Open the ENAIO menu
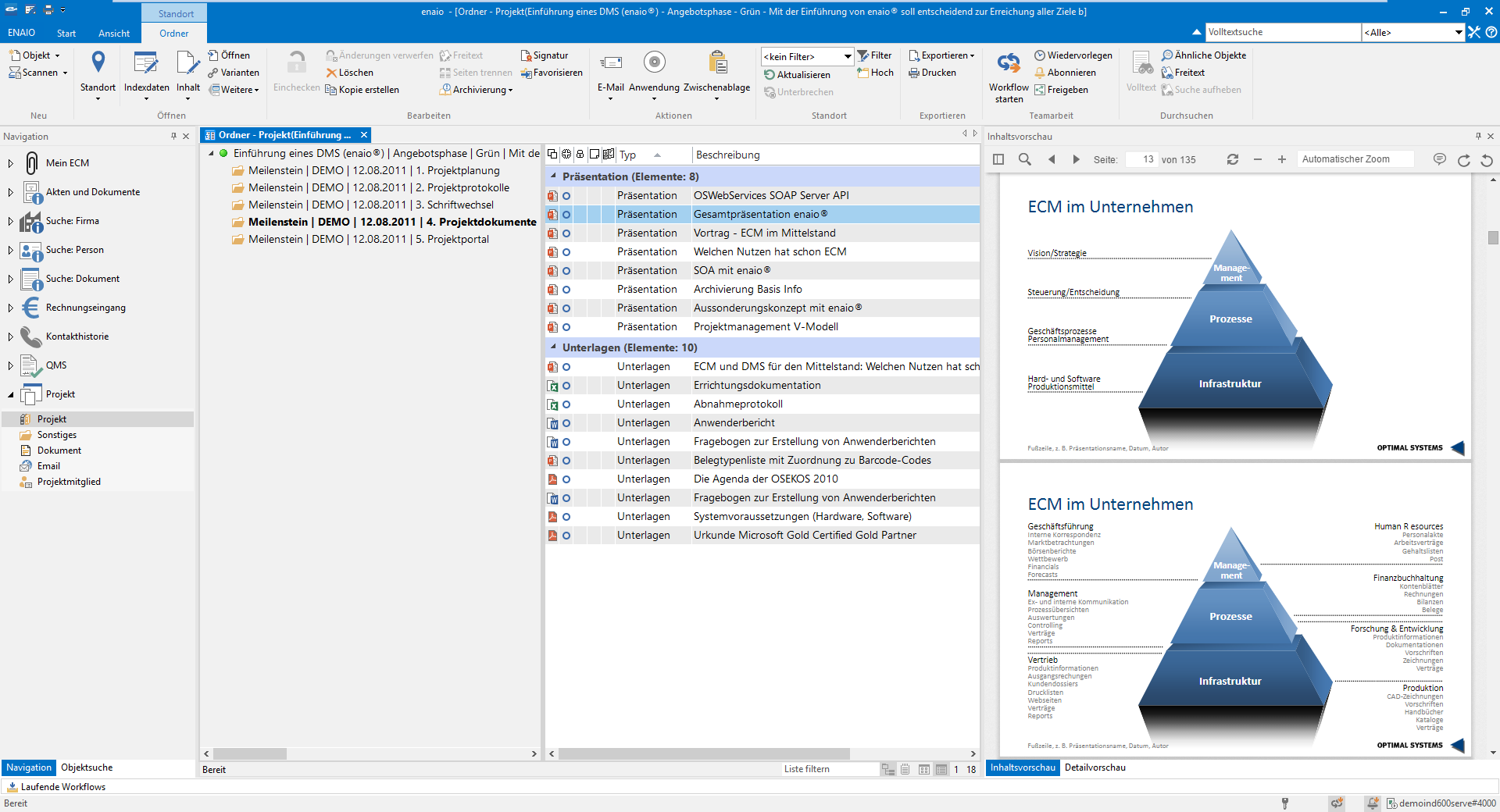Image resolution: width=1500 pixels, height=812 pixels. pyautogui.click(x=21, y=33)
